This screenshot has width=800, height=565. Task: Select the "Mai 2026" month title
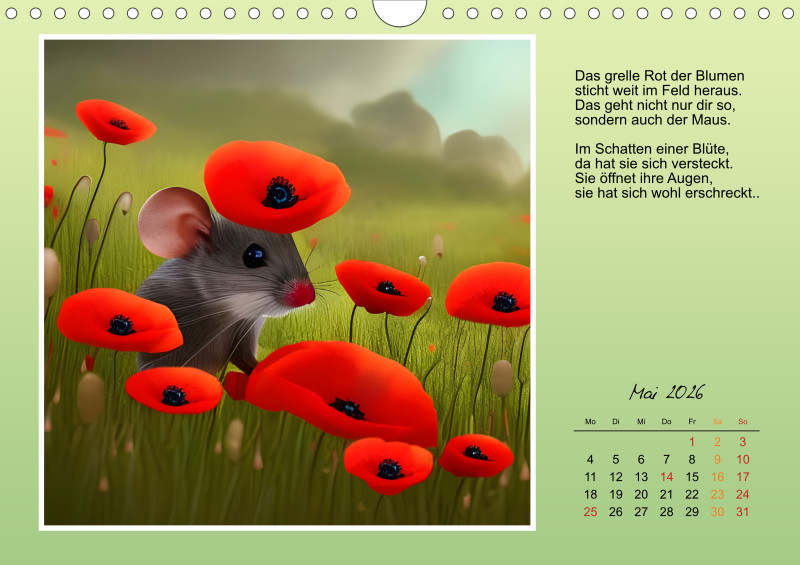(666, 392)
